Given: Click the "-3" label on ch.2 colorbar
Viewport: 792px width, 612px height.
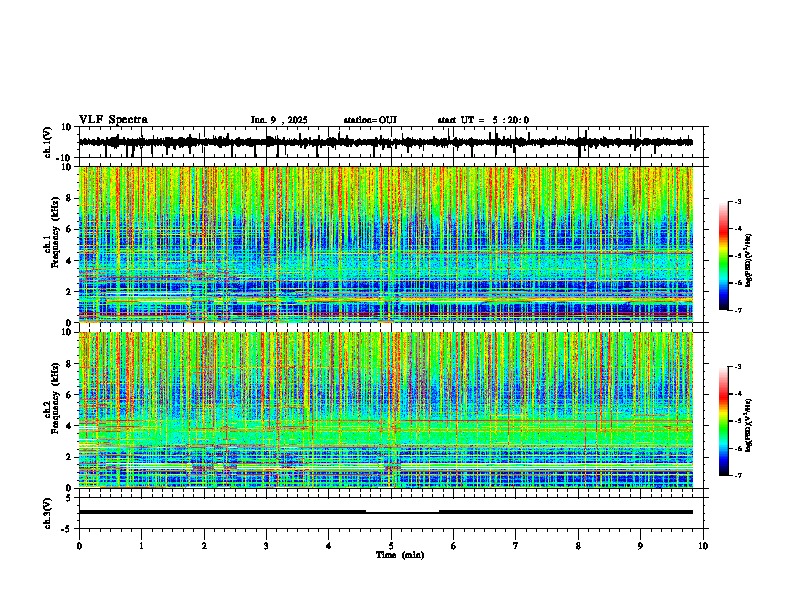Looking at the screenshot, I should pyautogui.click(x=738, y=367).
